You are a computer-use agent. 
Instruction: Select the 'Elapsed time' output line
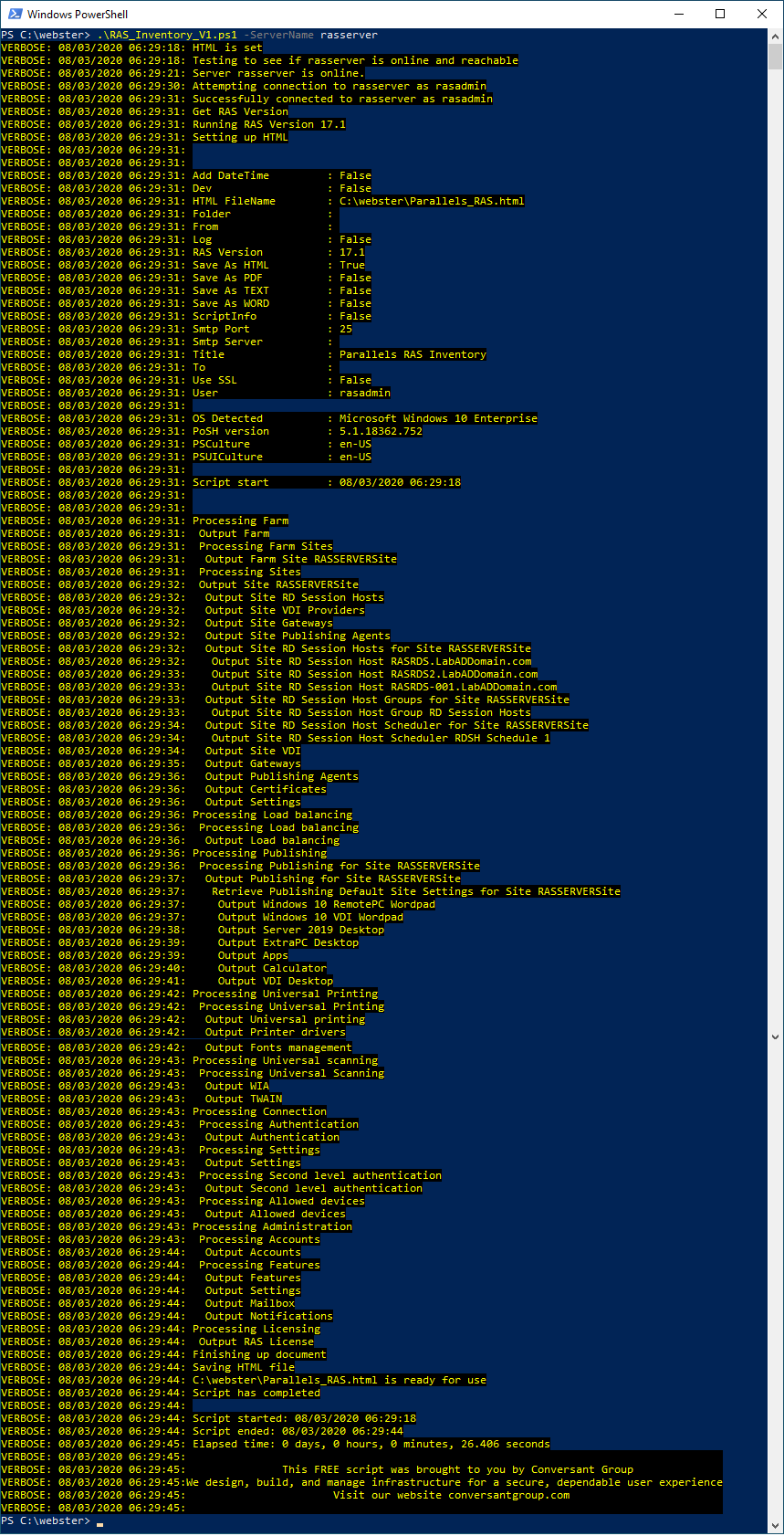pyautogui.click(x=371, y=1444)
